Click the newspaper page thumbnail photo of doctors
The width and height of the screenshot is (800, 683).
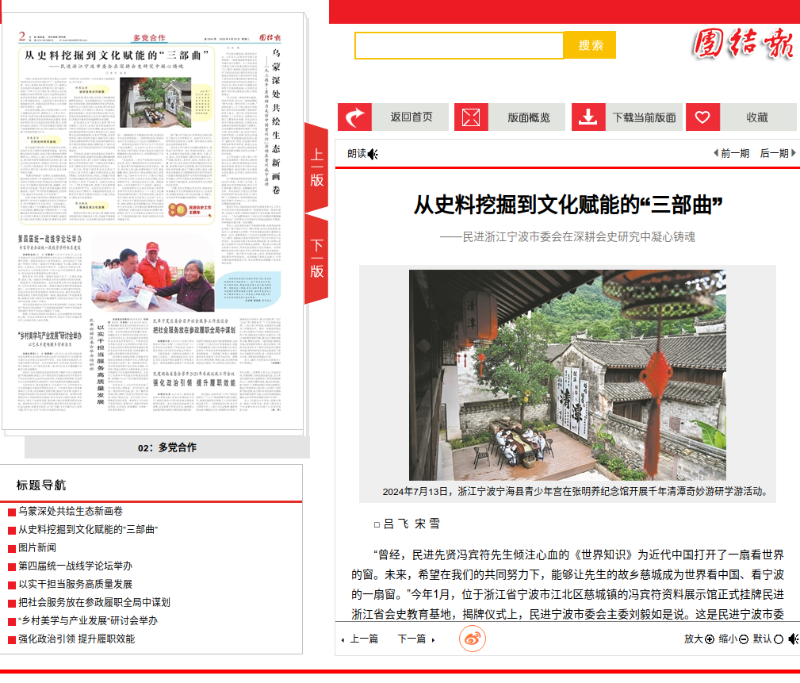click(x=152, y=272)
